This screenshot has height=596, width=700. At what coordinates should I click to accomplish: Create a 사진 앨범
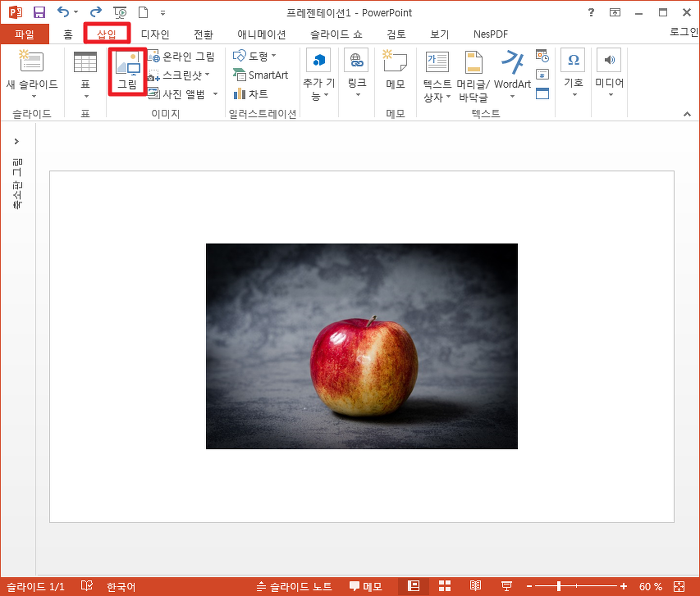(x=177, y=94)
